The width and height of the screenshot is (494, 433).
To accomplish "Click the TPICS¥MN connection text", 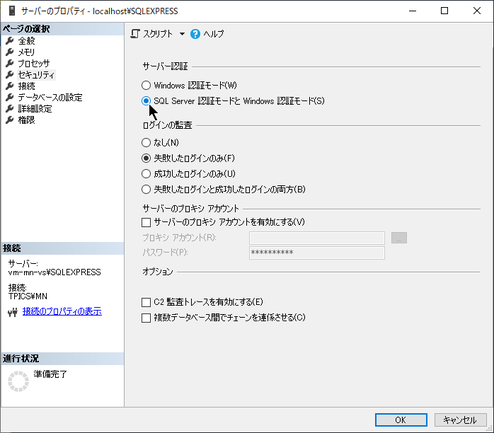I will point(28,296).
